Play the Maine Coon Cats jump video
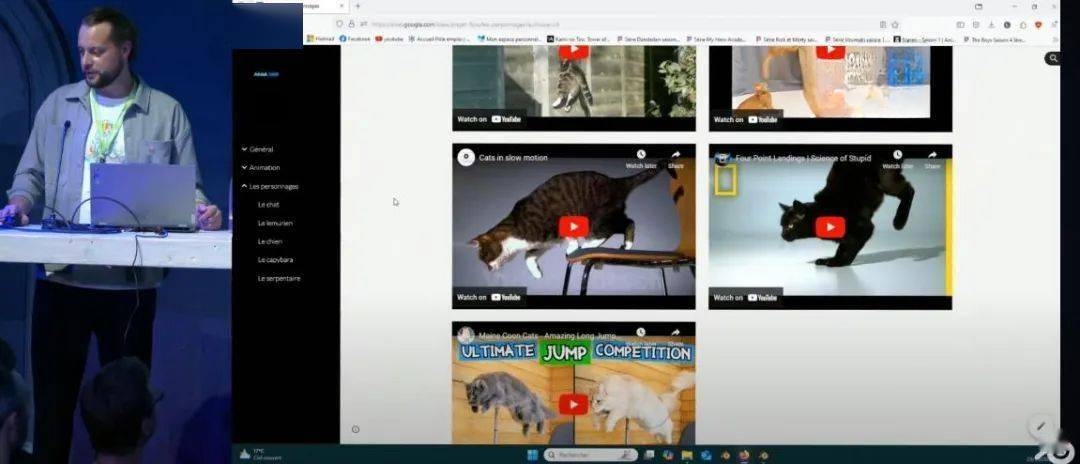This screenshot has height=464, width=1080. [573, 404]
